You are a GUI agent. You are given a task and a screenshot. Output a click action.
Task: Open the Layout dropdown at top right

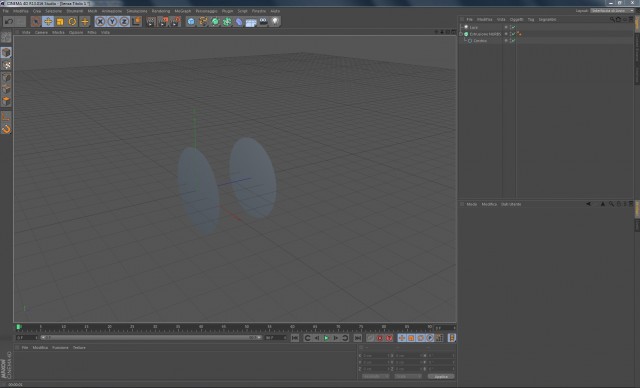click(x=612, y=11)
